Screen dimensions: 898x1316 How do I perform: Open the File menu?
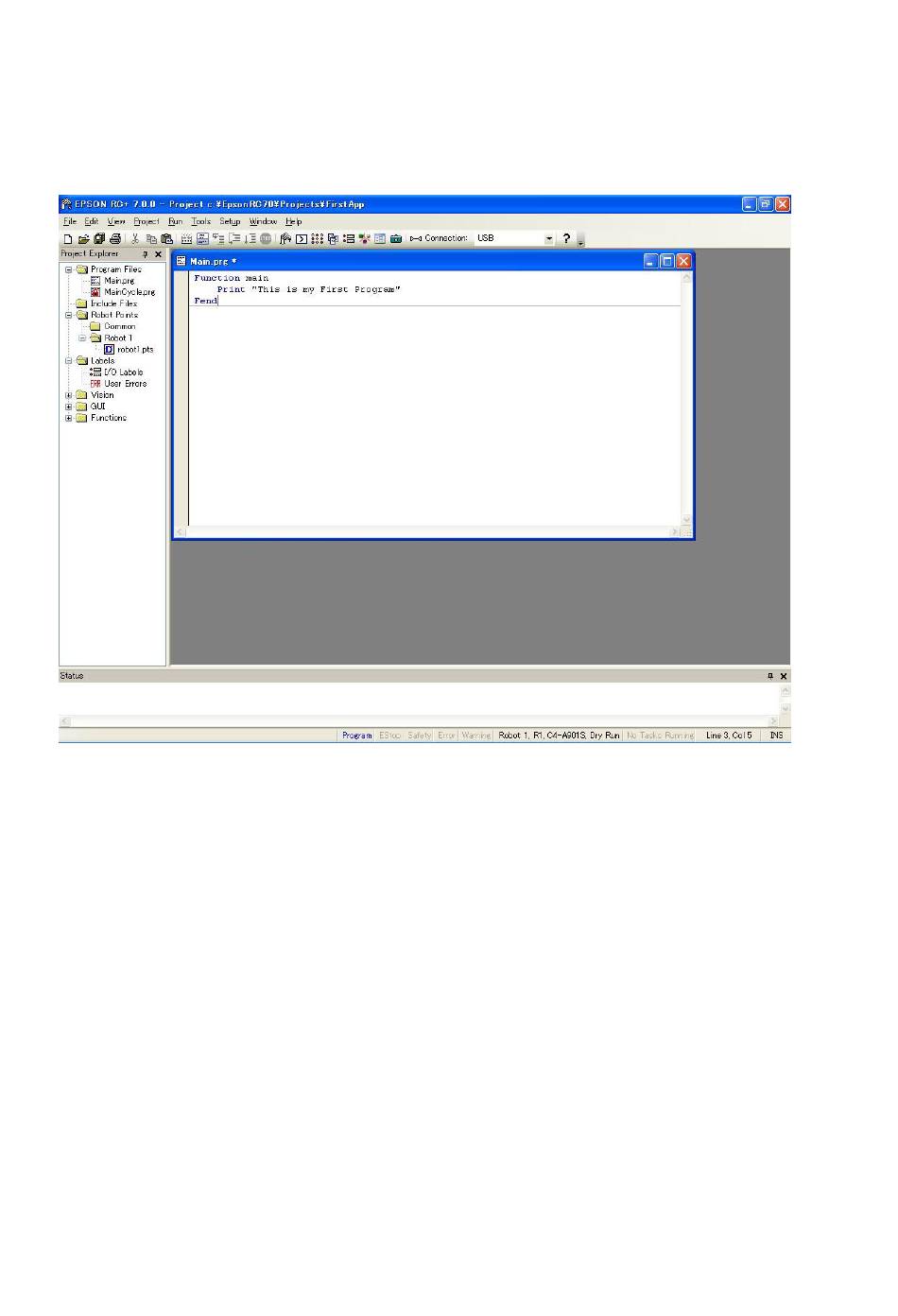[x=70, y=222]
